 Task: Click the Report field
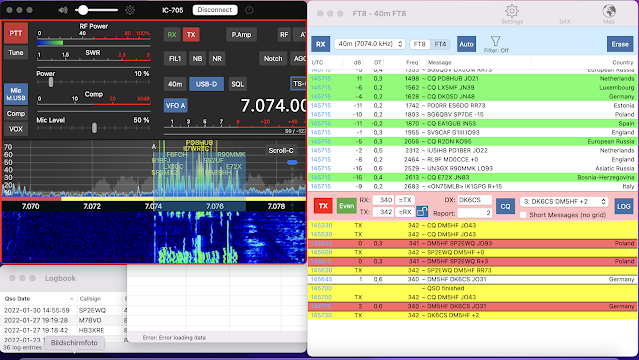pos(475,213)
